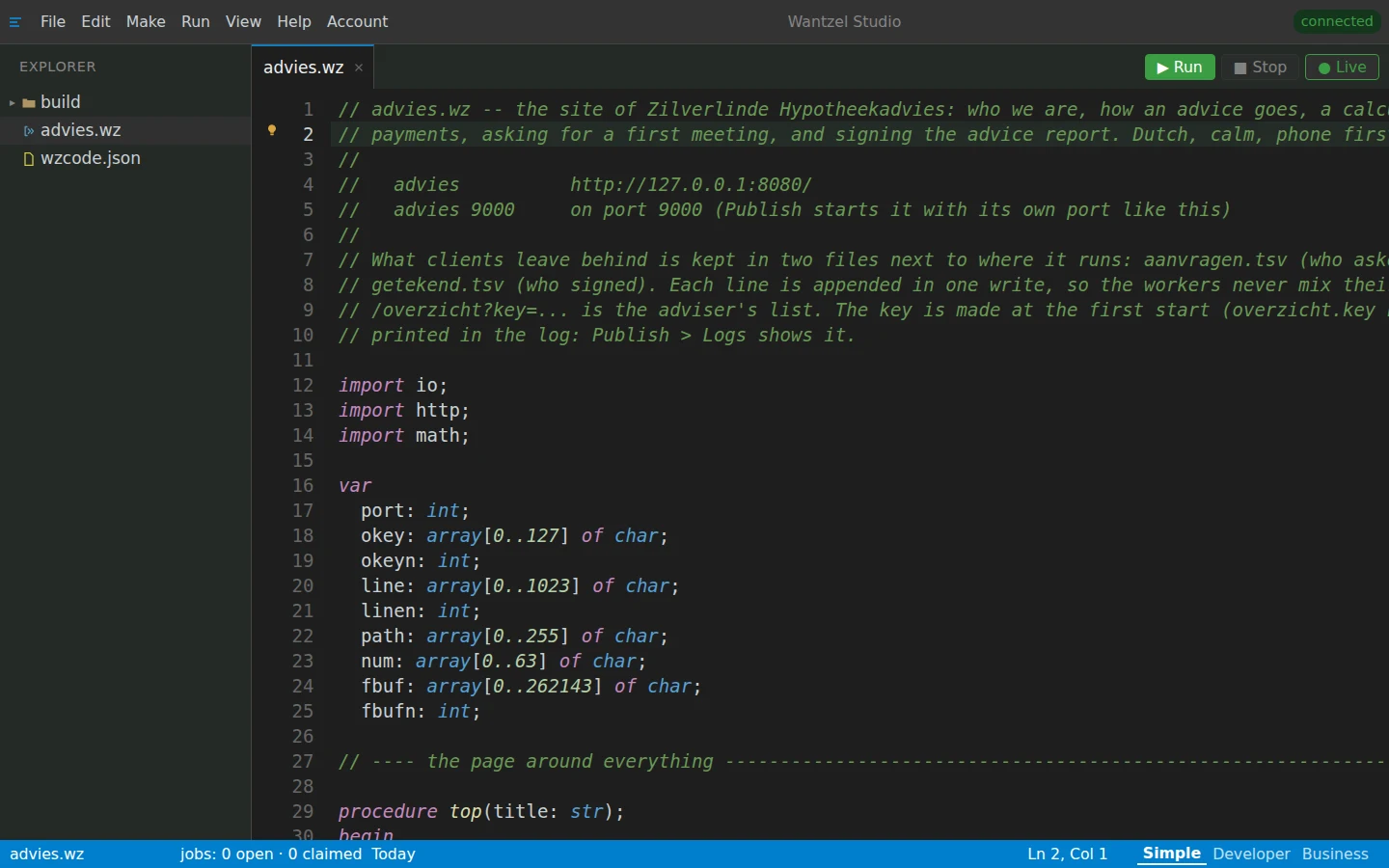The width and height of the screenshot is (1389, 868).
Task: Select advies.wz in the explorer tree
Action: (125, 130)
